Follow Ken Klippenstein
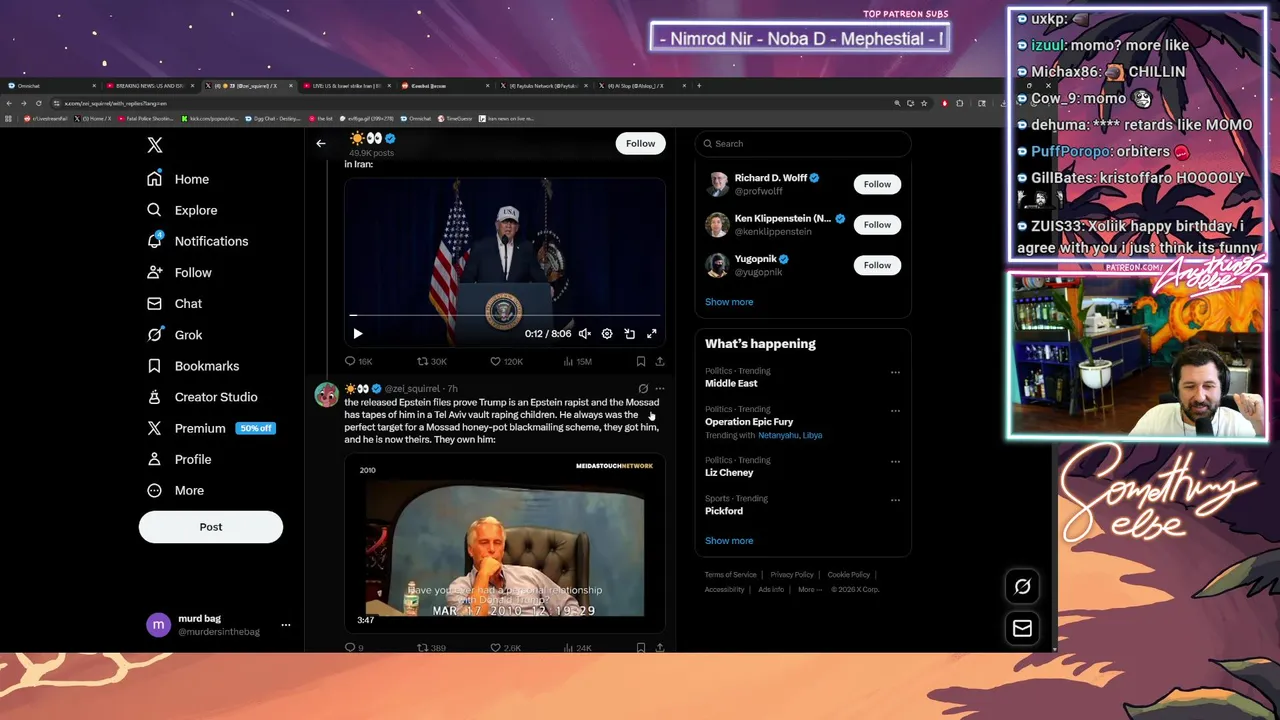 [x=877, y=224]
